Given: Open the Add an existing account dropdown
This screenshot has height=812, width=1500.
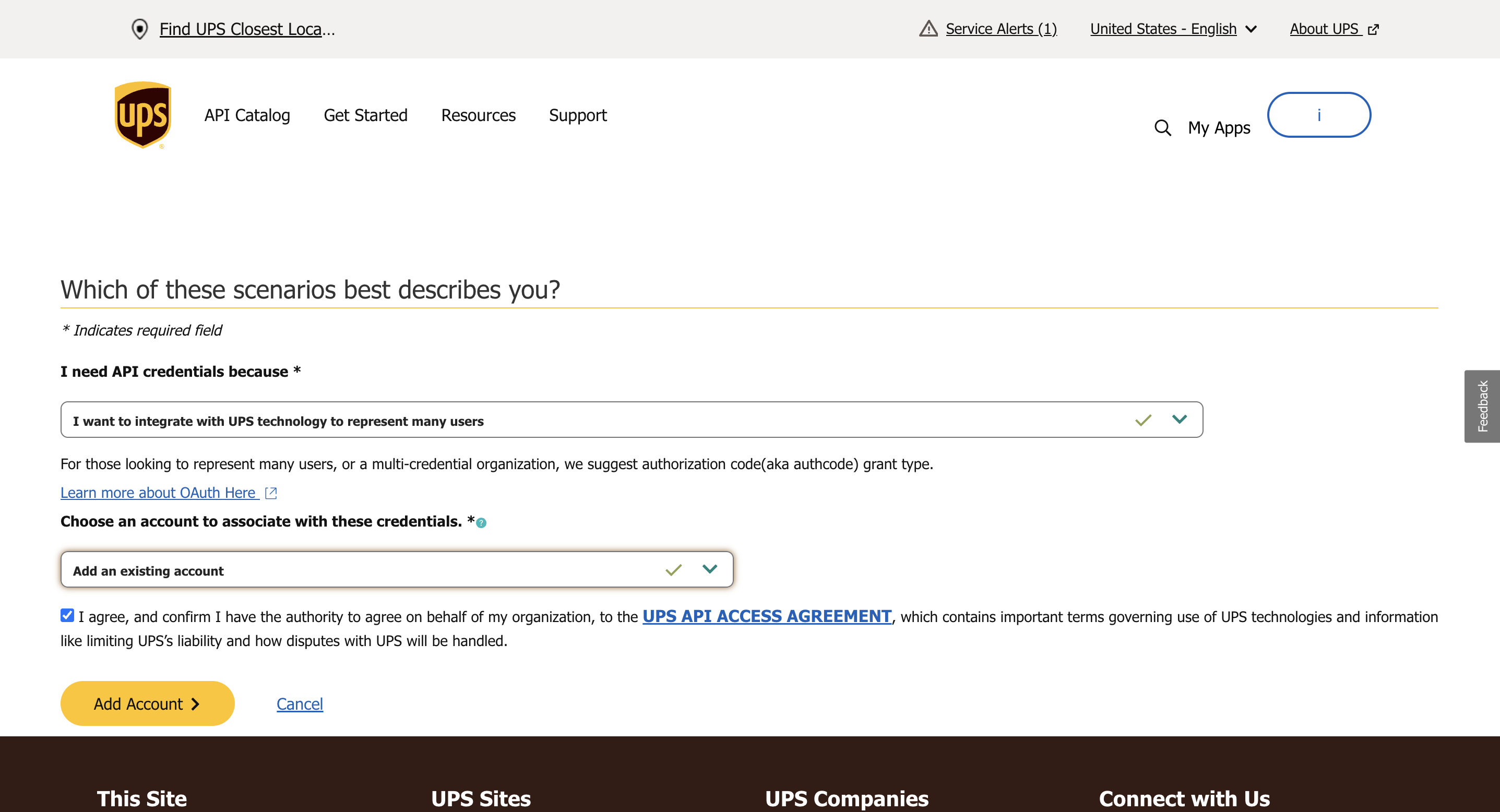Looking at the screenshot, I should tap(709, 569).
